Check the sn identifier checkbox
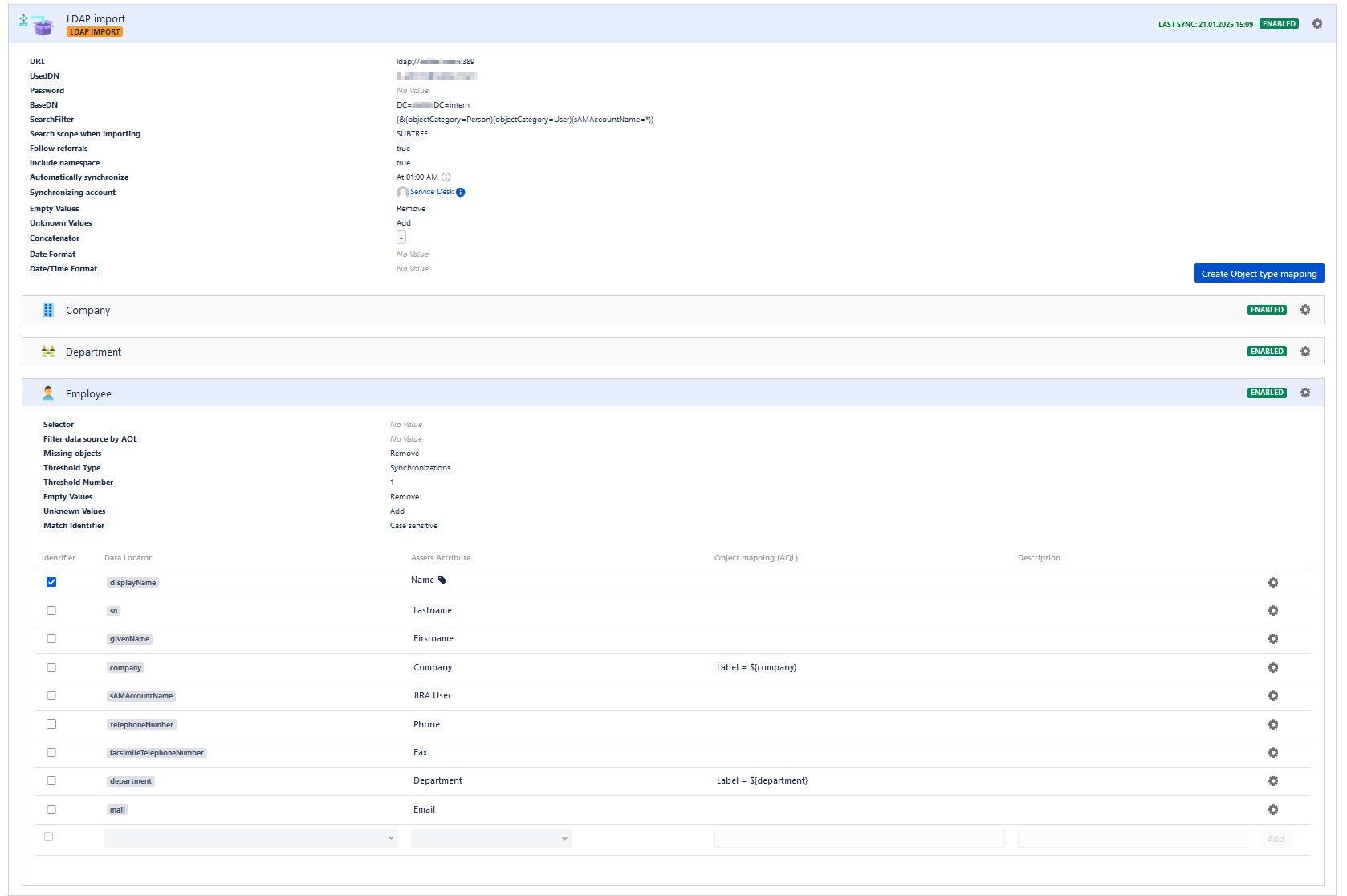1347x896 pixels. [x=51, y=610]
